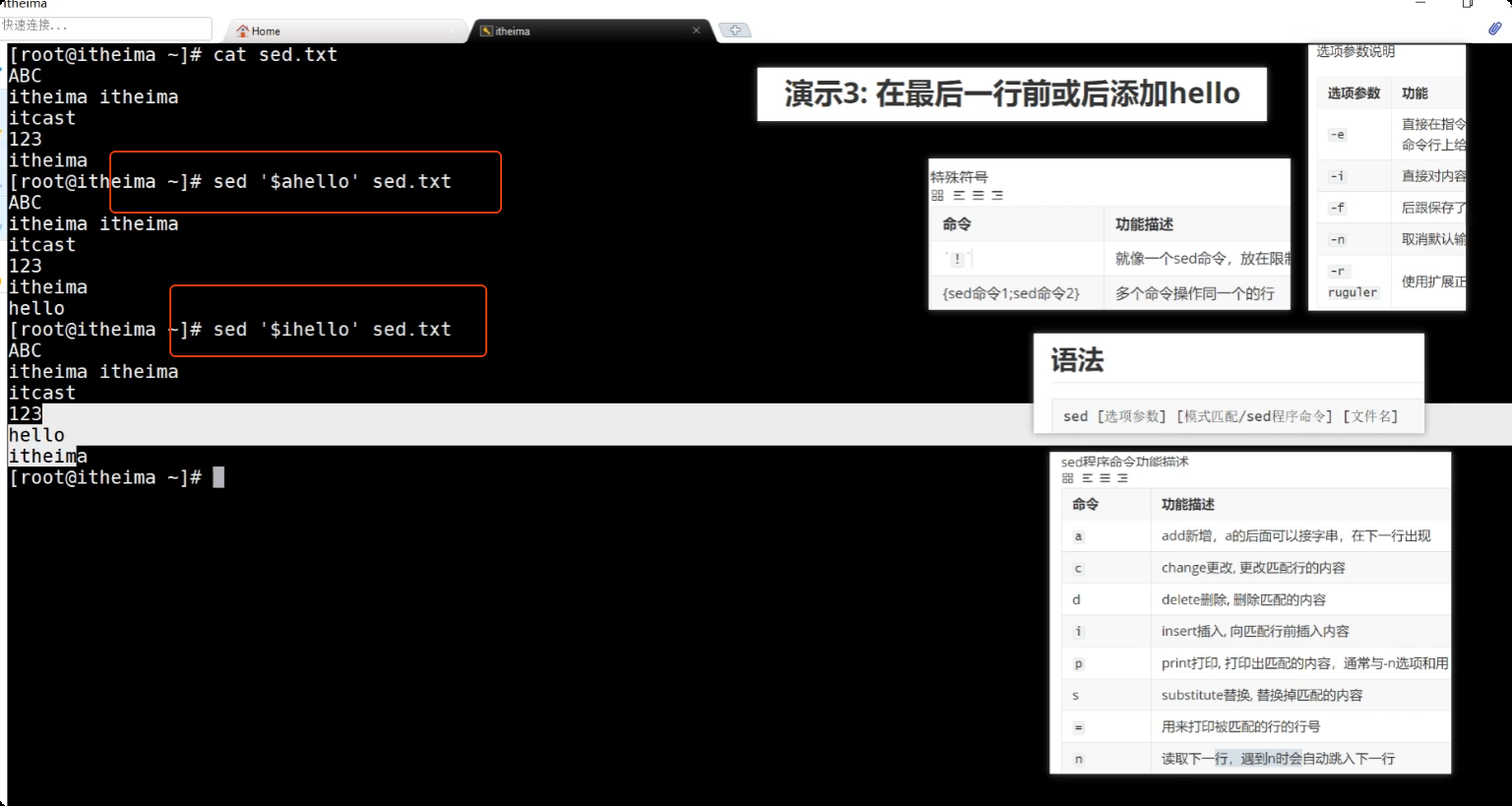Viewport: 1512px width, 806px height.
Task: Click the quick connect input field
Action: 106,27
